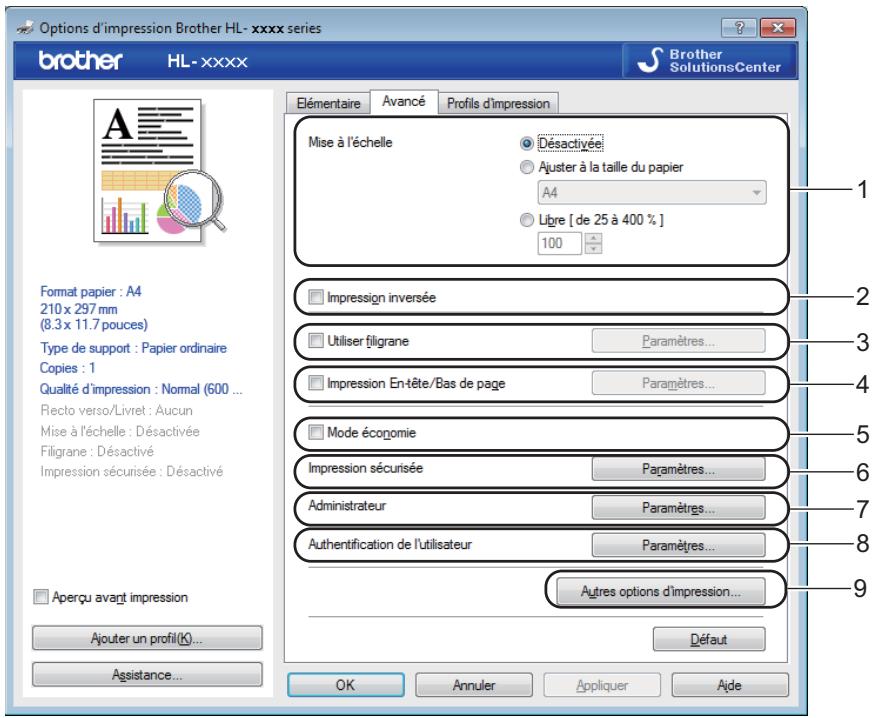Check Aperçu avant impression

click(41, 597)
